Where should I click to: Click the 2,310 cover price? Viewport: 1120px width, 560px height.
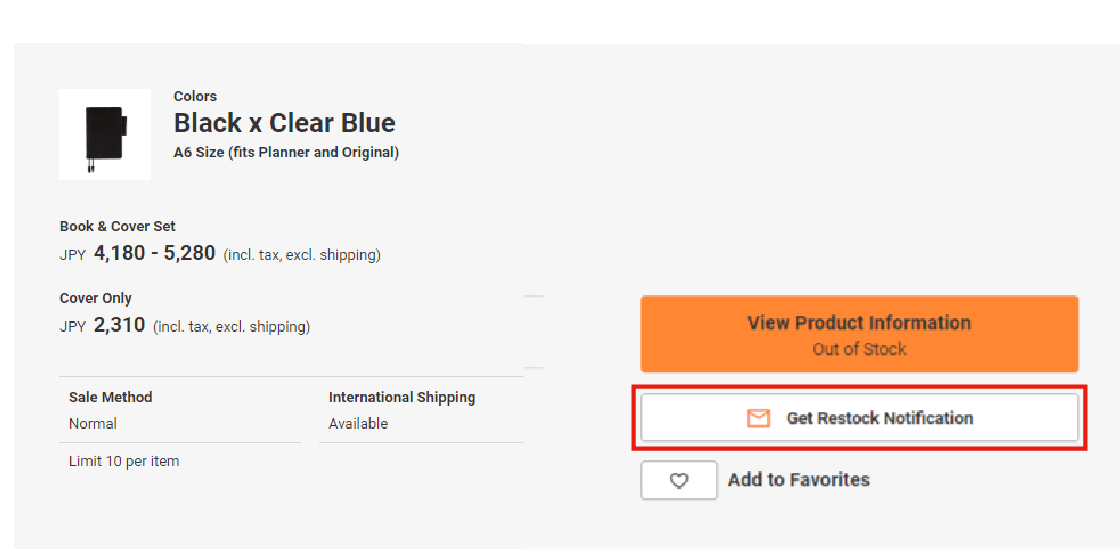coord(120,326)
